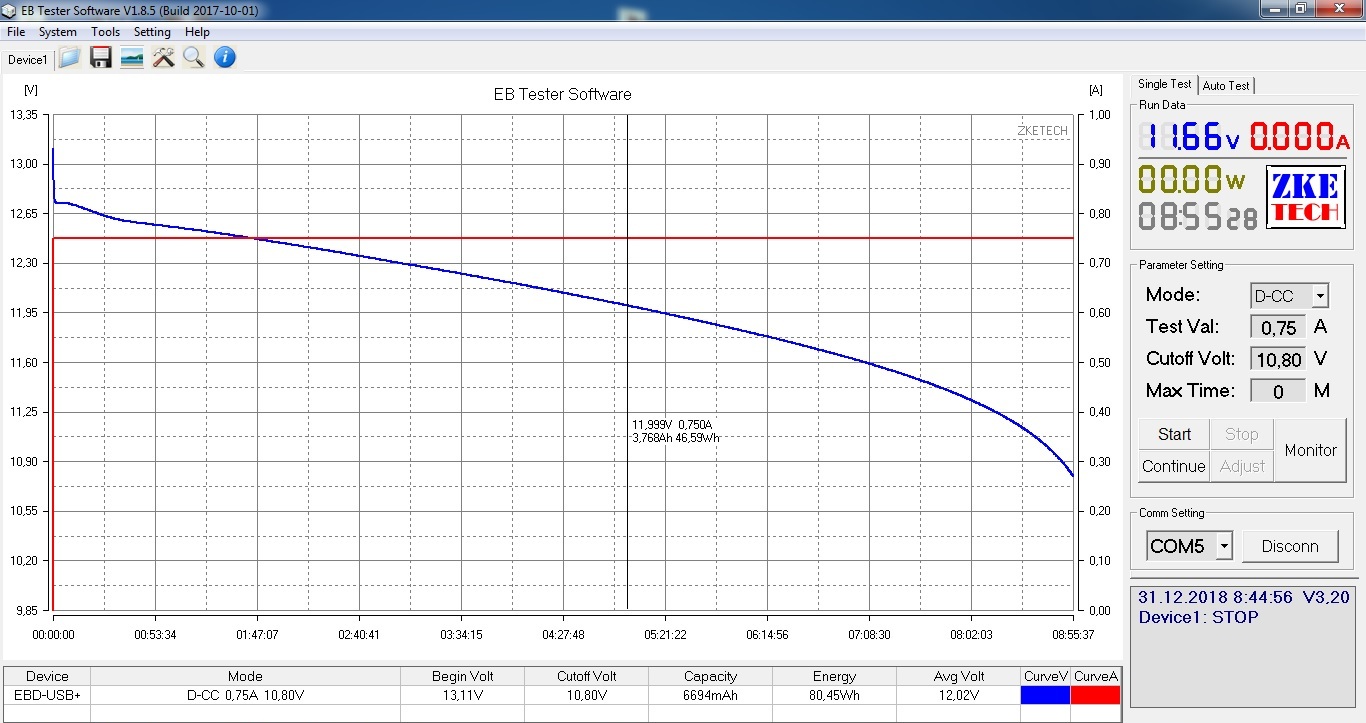The height and width of the screenshot is (723, 1366).
Task: Open the File menu
Action: [x=16, y=32]
